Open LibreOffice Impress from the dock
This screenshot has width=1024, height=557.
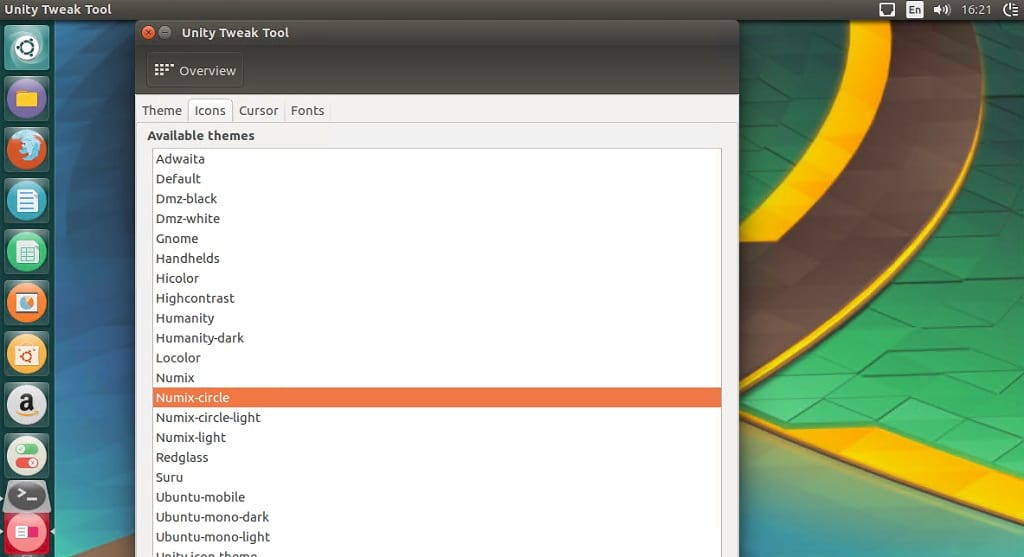coord(27,303)
